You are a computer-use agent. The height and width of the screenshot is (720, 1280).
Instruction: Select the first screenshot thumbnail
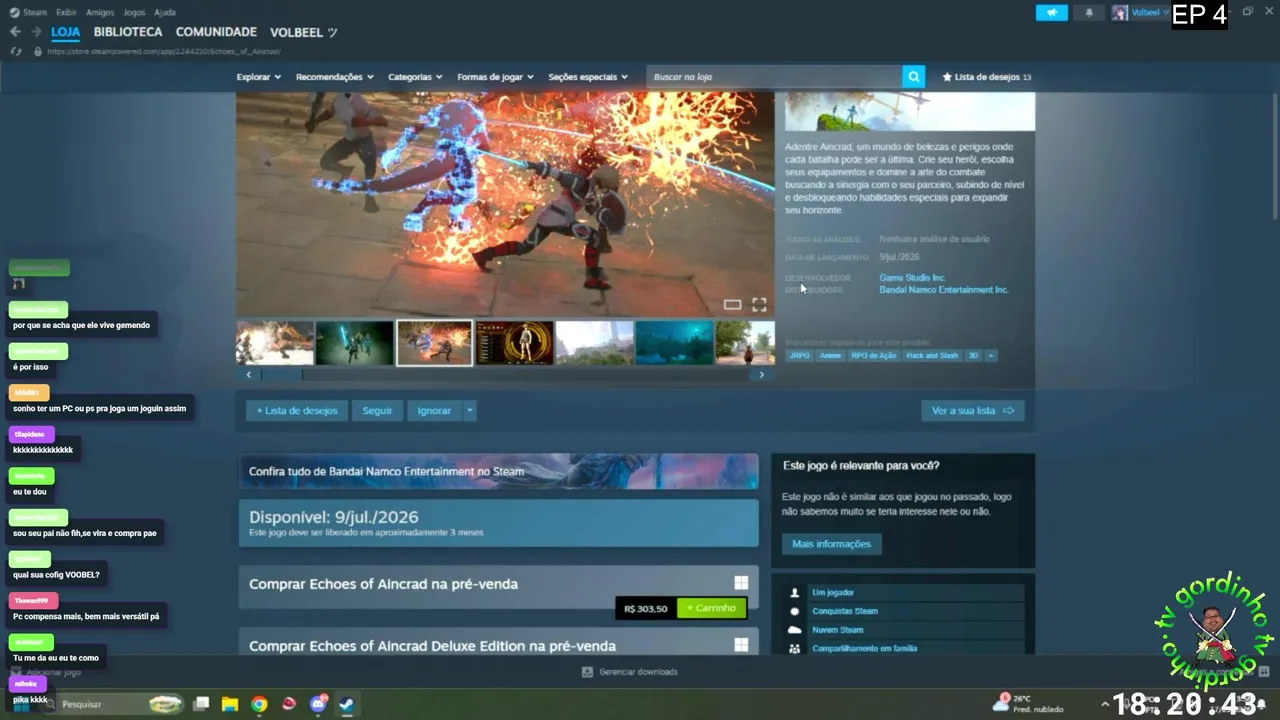pos(275,343)
